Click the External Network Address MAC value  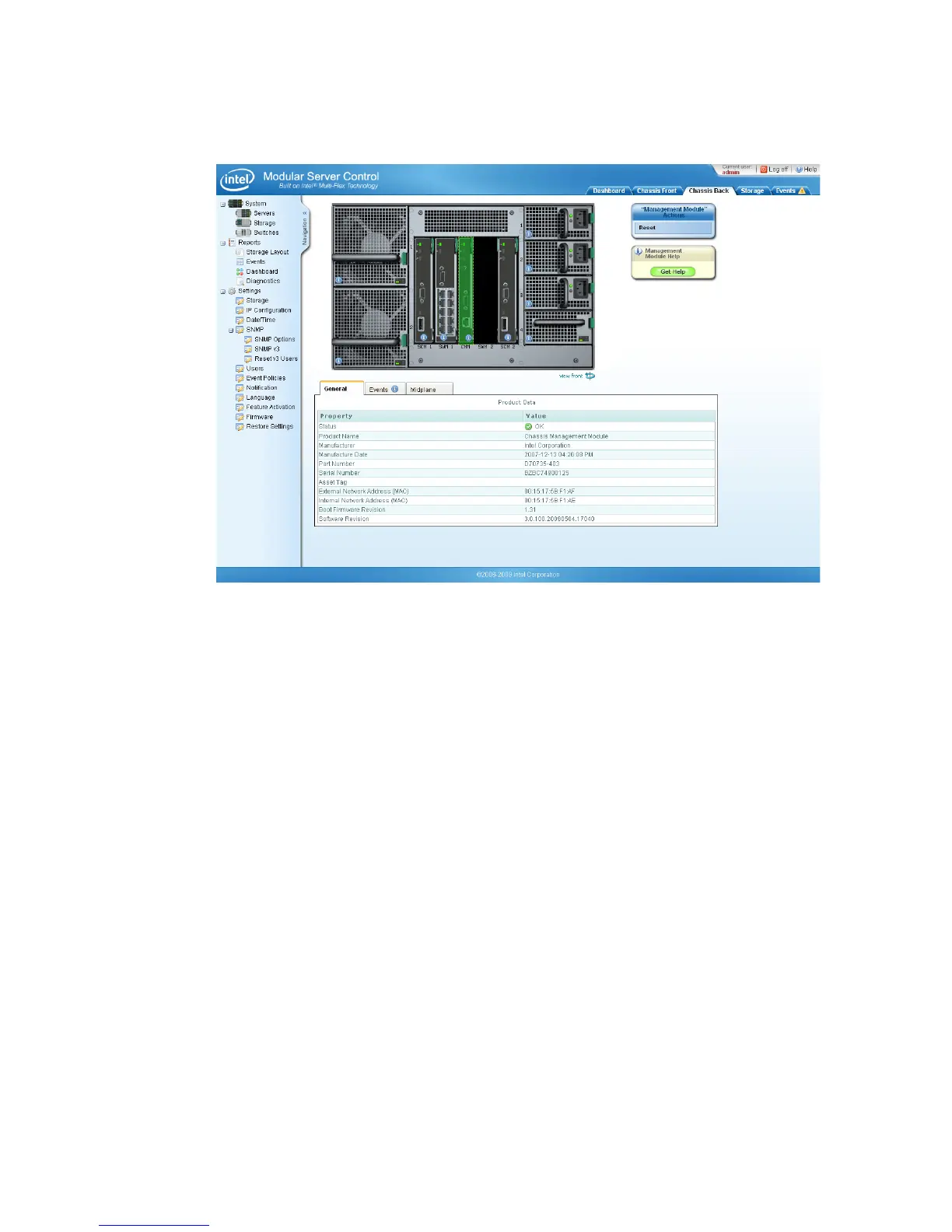[550, 492]
